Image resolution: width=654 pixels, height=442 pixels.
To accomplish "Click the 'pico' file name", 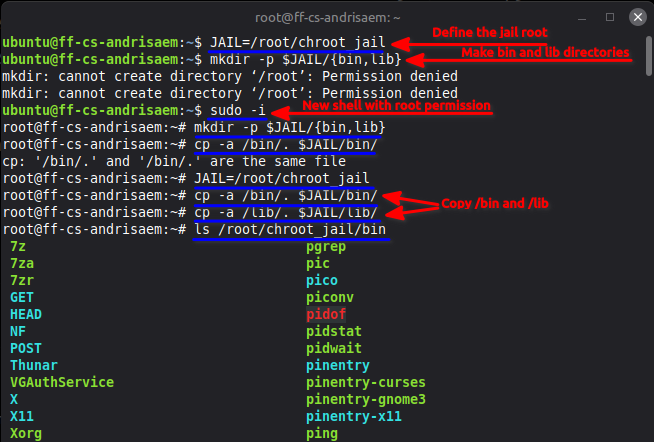I will pos(322,281).
